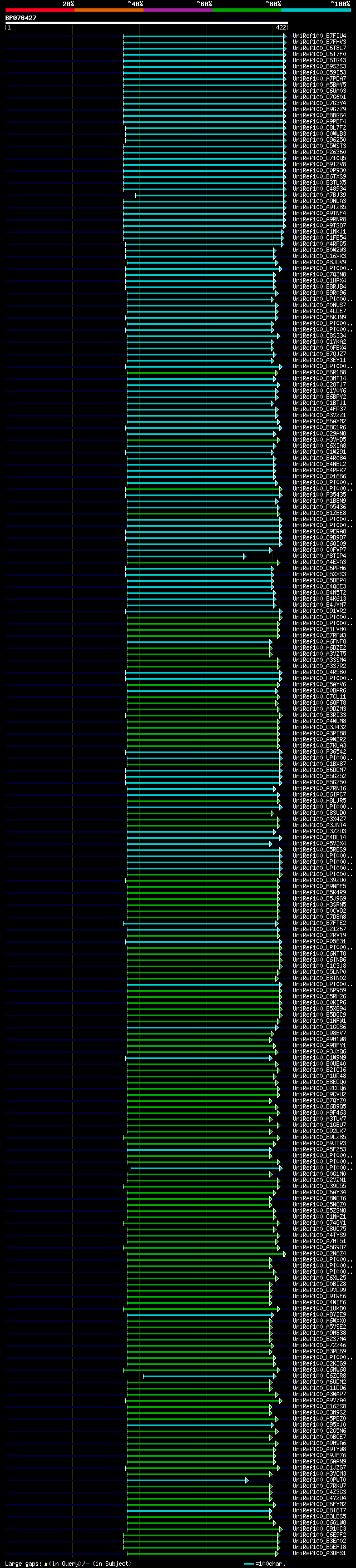This screenshot has width=356, height=1568.
Task: Click the purple ~60% identity legend segment
Action: coord(179,10)
